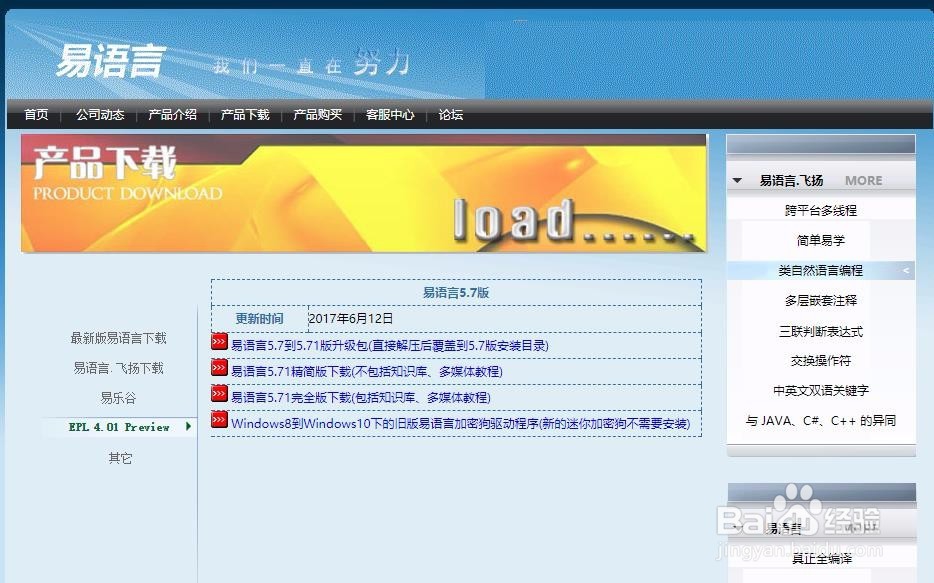This screenshot has width=934, height=583.
Task: Select 易语言.飞扬下载 in left sidebar
Action: [x=119, y=368]
